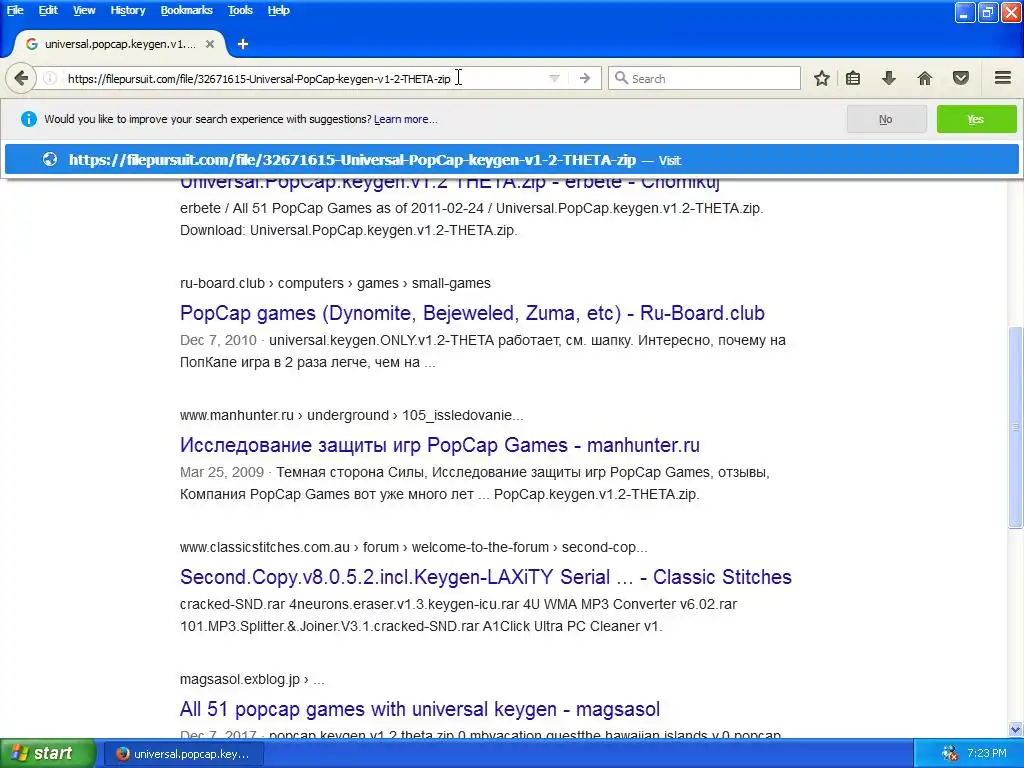Click the site information icon in address bar
This screenshot has width=1024, height=768.
[x=50, y=78]
